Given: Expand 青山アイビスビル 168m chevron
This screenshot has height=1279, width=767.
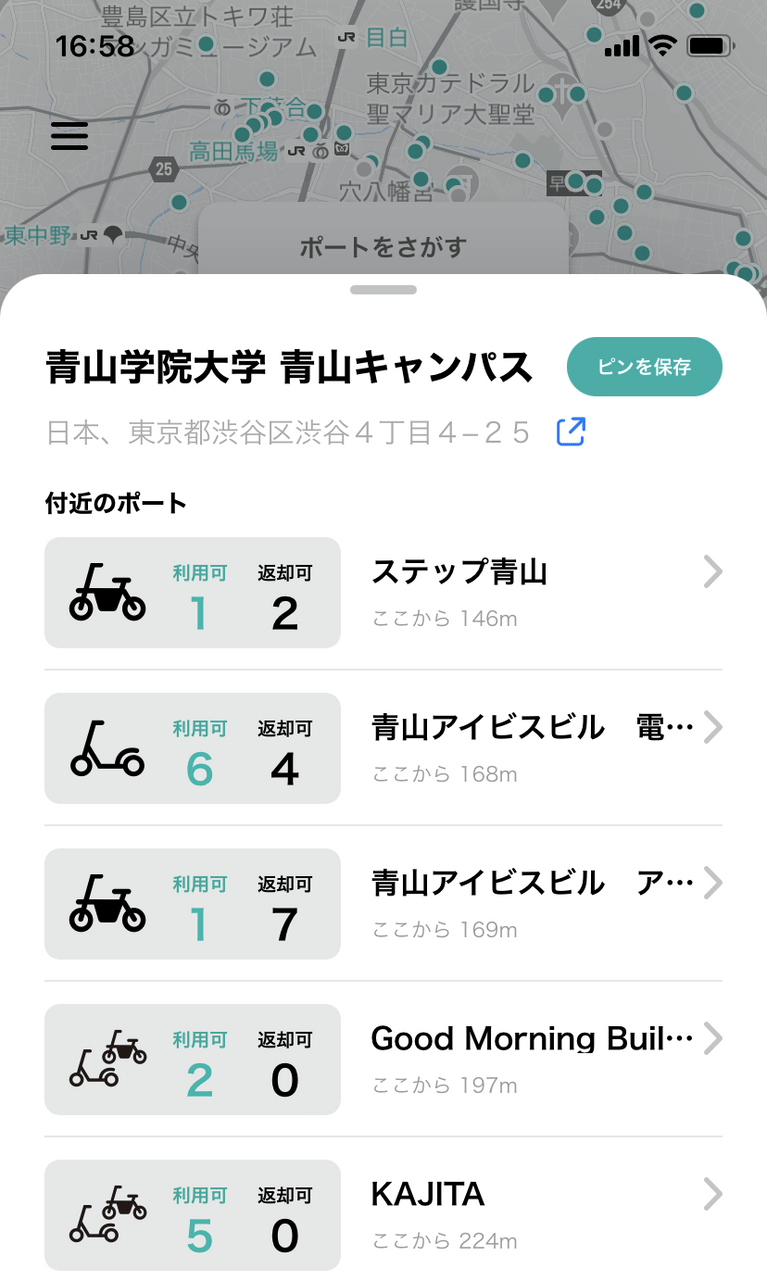Looking at the screenshot, I should [712, 728].
